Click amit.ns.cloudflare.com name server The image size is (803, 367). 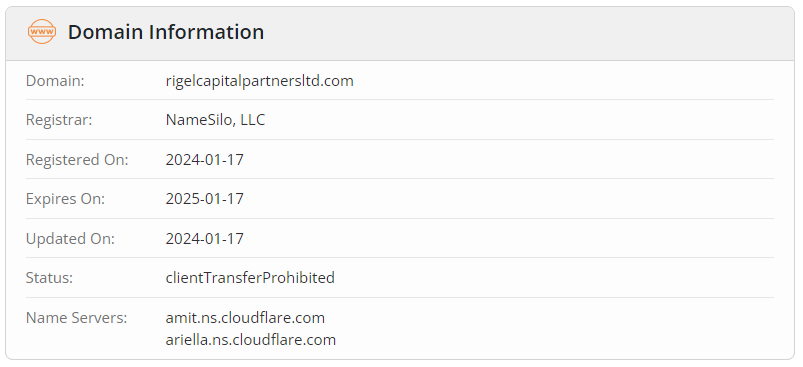click(245, 317)
